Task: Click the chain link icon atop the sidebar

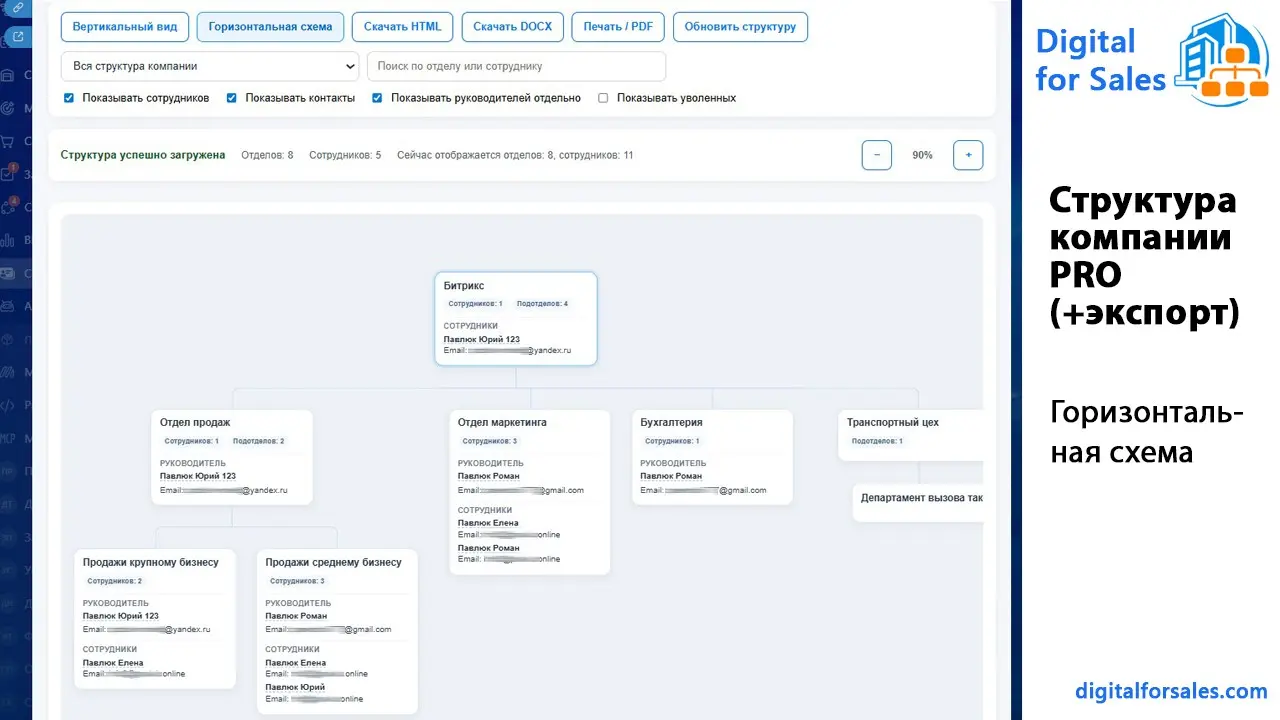Action: pos(15,8)
